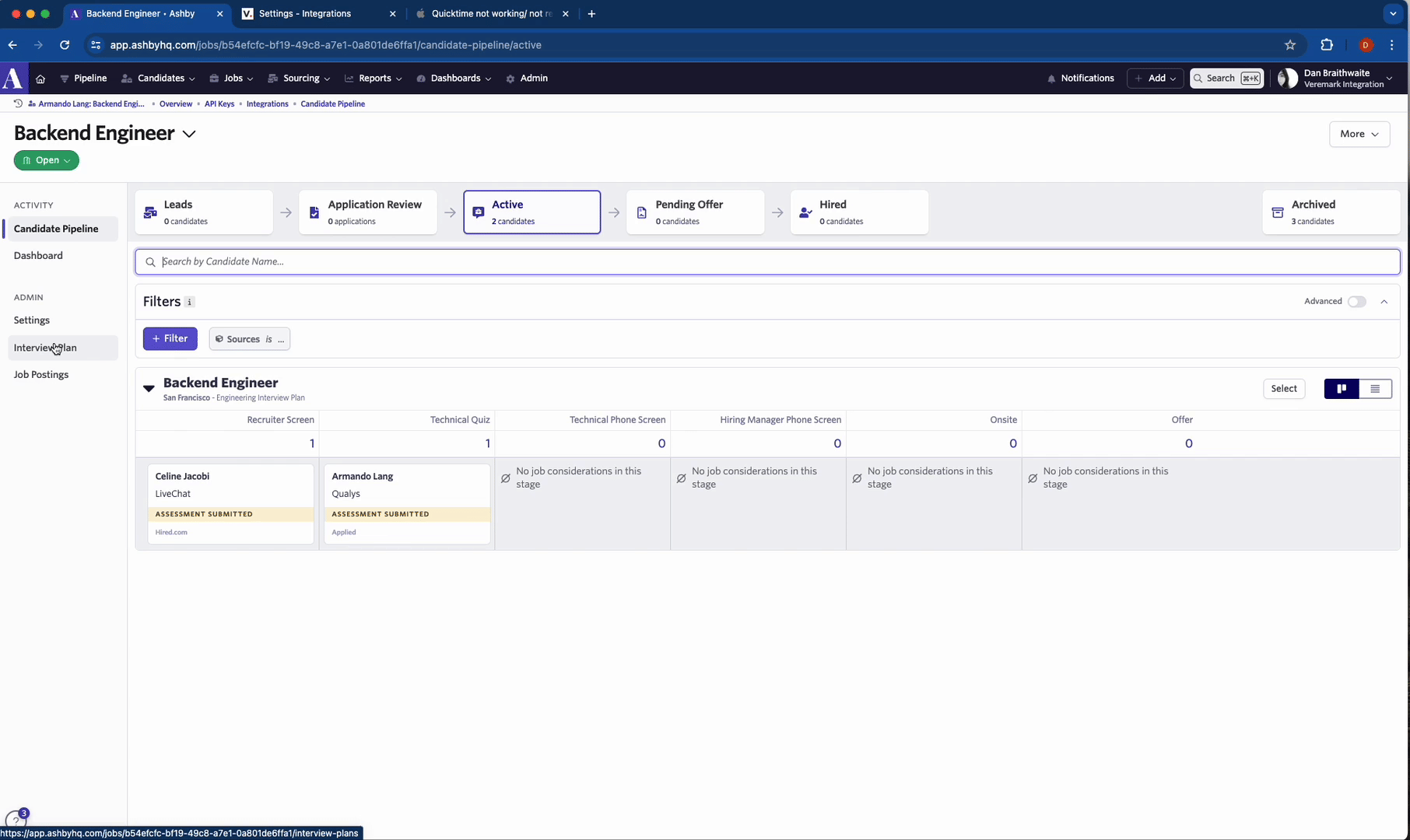Image resolution: width=1410 pixels, height=840 pixels.
Task: Open the browser extensions puzzle icon
Action: tap(1327, 45)
